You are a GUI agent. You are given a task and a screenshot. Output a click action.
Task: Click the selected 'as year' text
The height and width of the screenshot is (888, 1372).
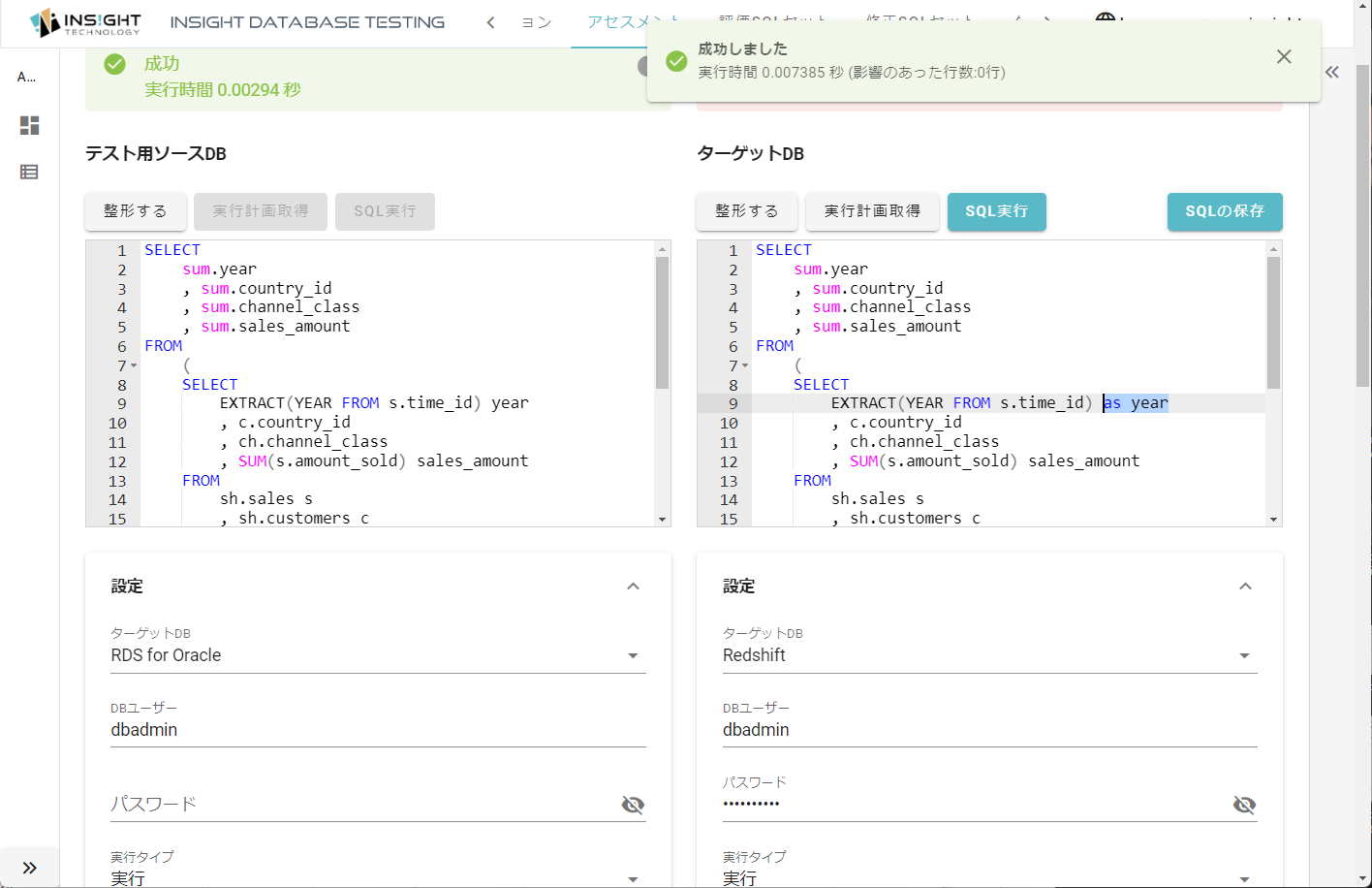1136,403
